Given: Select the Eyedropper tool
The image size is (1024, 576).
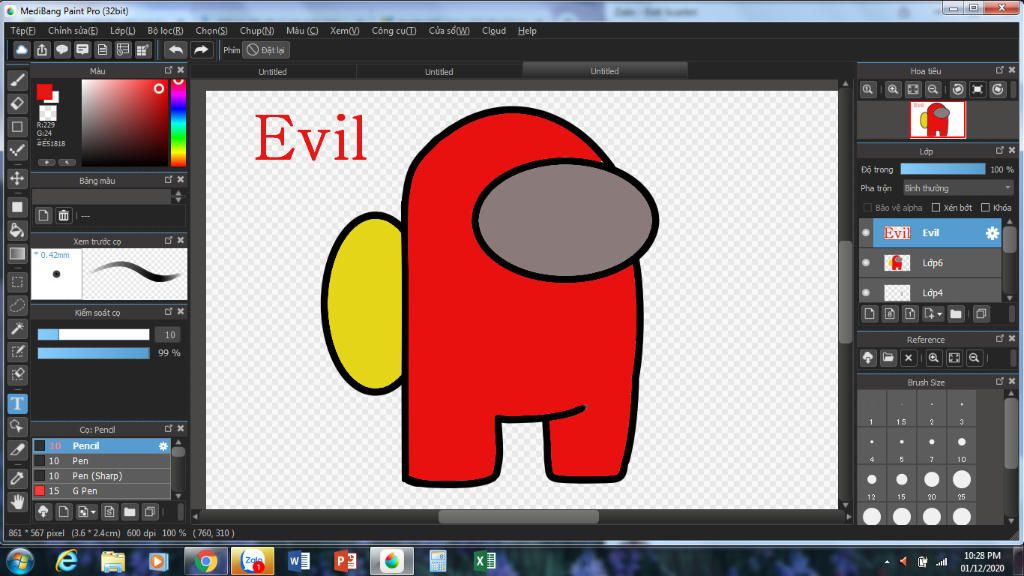Looking at the screenshot, I should (18, 478).
